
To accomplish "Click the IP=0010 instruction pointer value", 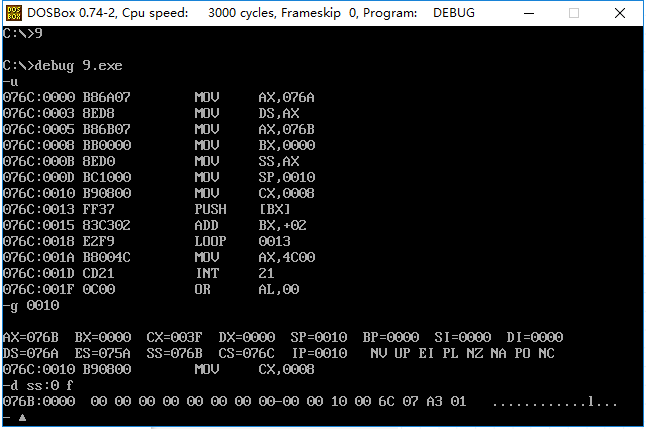I will pos(320,354).
